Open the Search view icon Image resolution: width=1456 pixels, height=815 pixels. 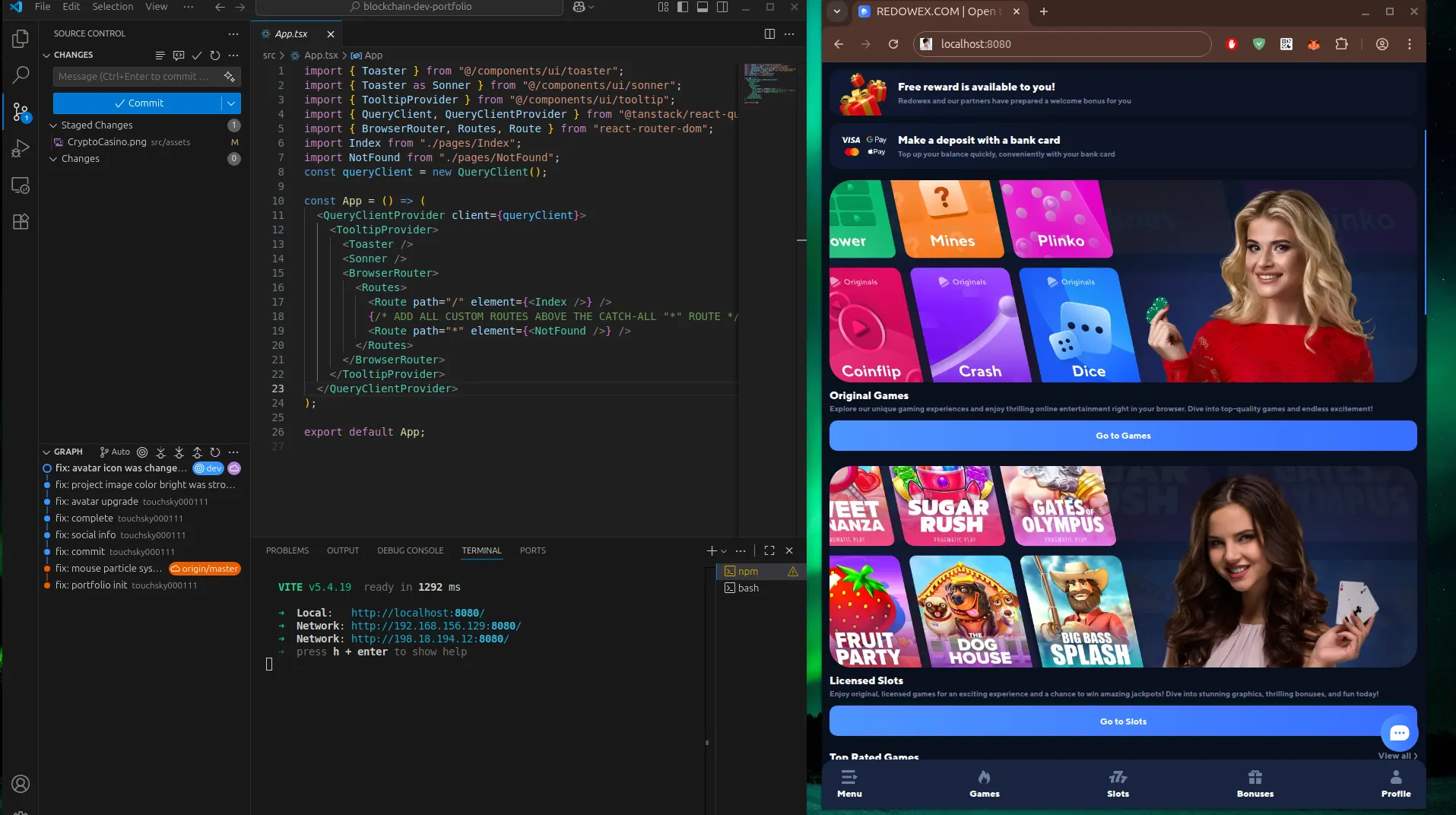pyautogui.click(x=21, y=75)
